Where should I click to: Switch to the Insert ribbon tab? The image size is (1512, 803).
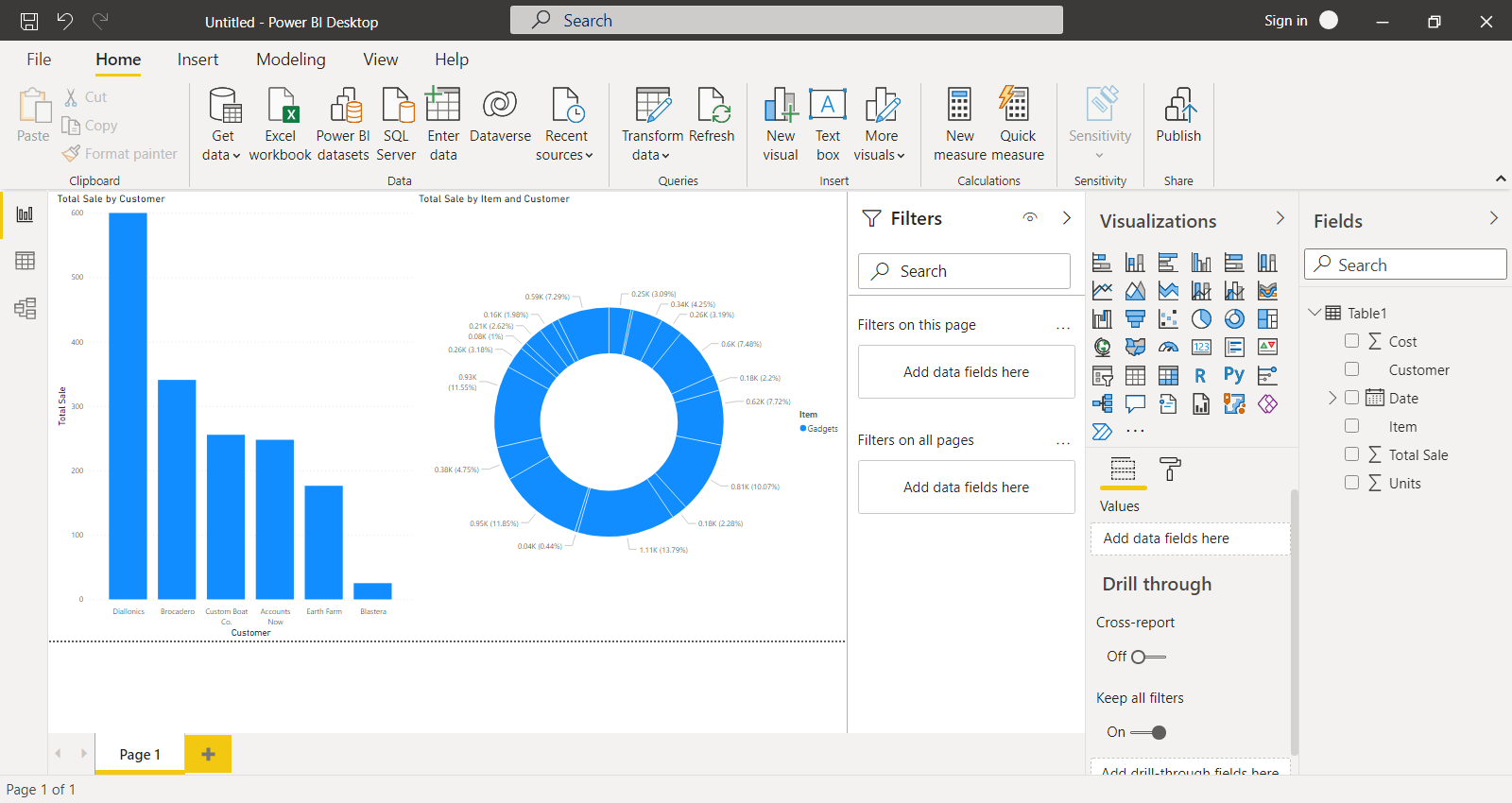[x=198, y=60]
